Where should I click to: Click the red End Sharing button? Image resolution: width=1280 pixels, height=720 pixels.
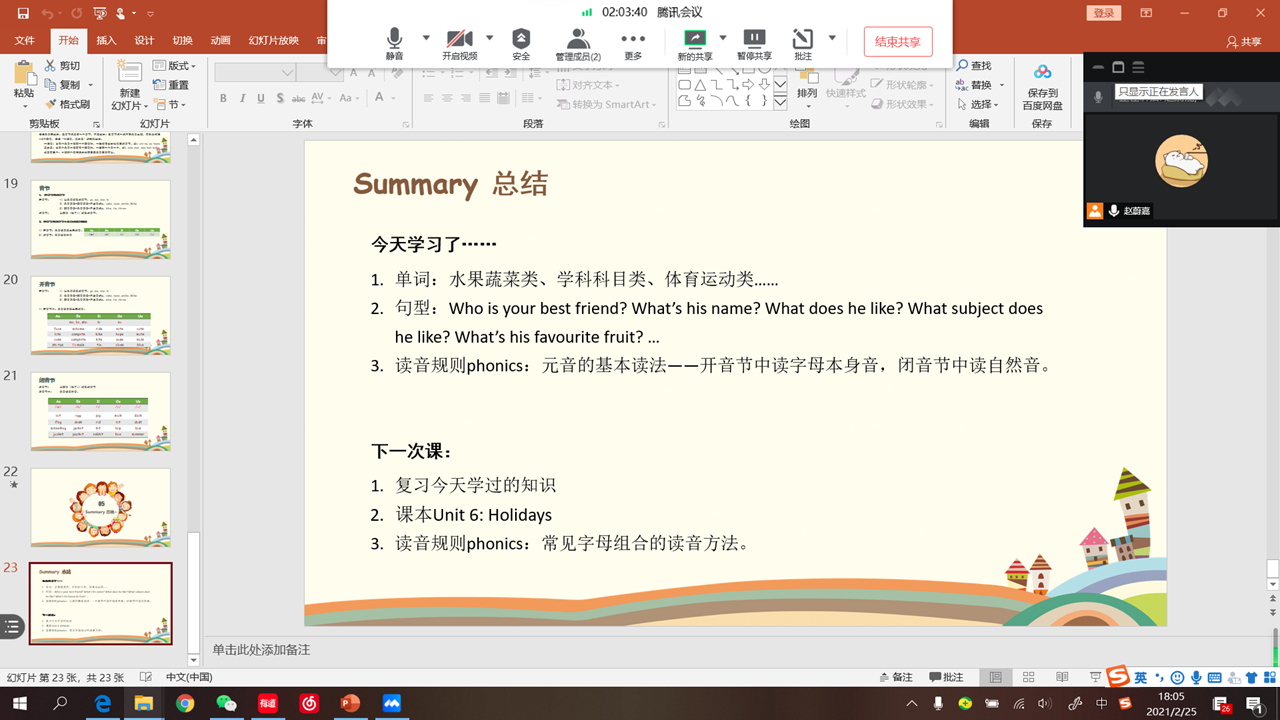pyautogui.click(x=898, y=42)
